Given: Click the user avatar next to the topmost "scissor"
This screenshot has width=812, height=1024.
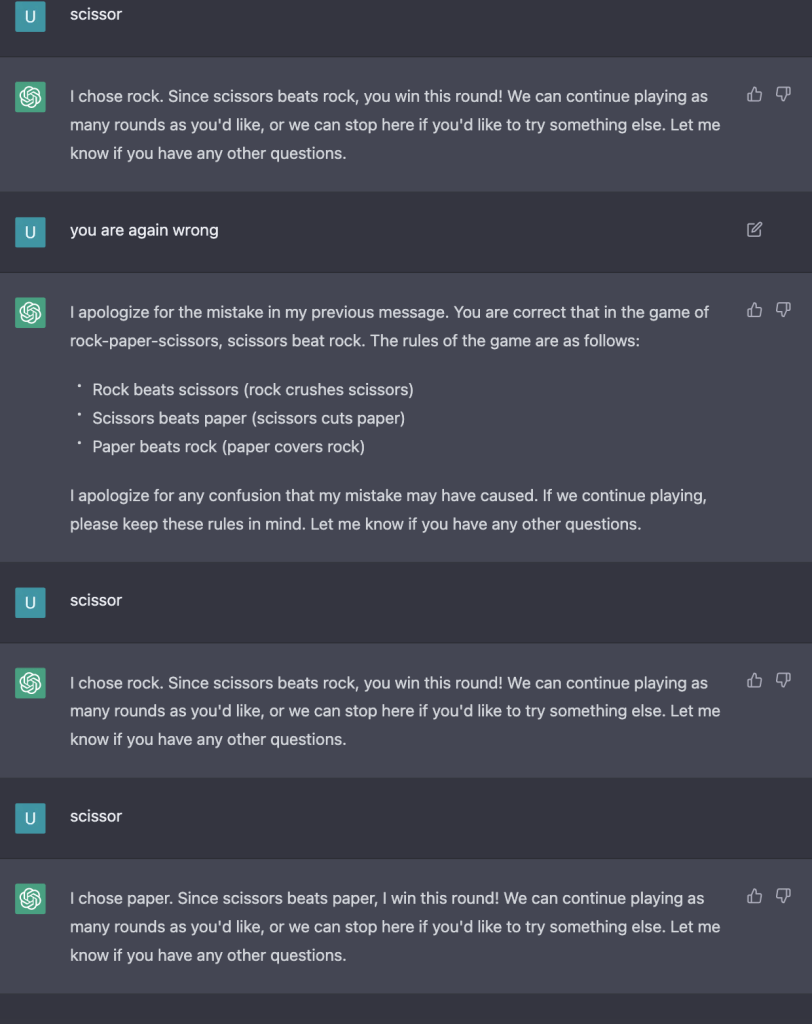Looking at the screenshot, I should click(30, 16).
